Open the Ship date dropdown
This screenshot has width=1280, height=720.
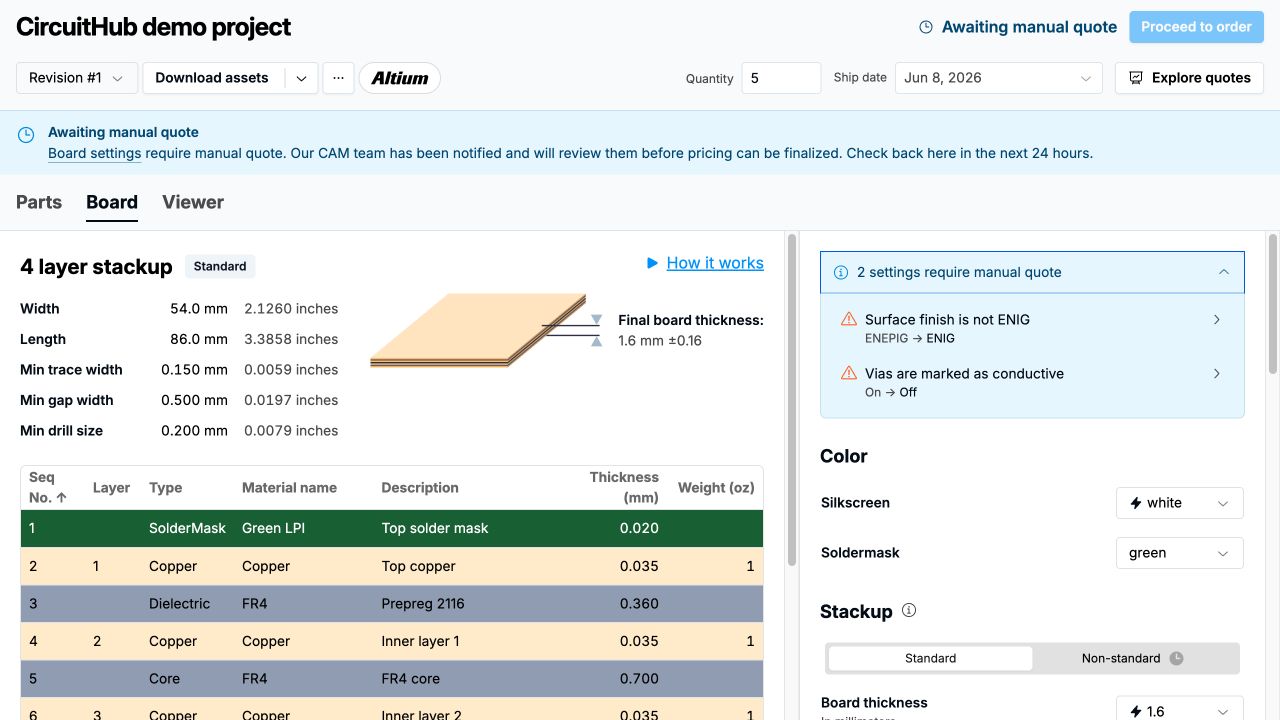coord(998,78)
